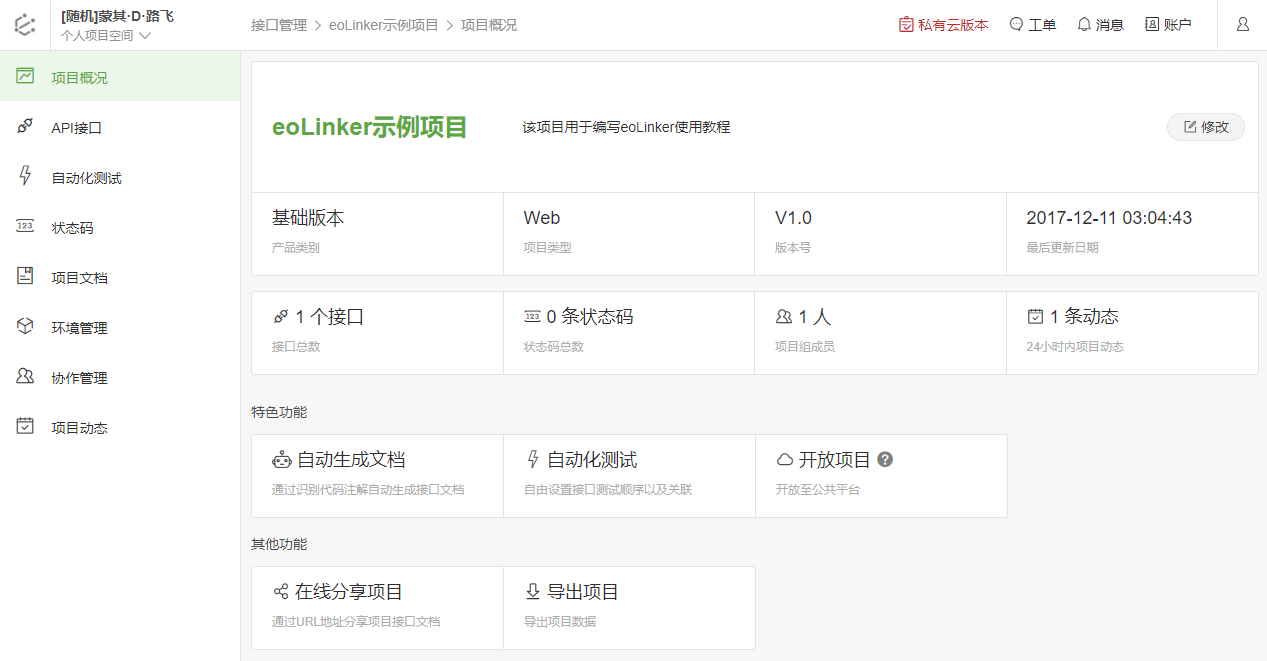Image resolution: width=1267 pixels, height=661 pixels.
Task: View 项目动态 in the sidebar
Action: [x=120, y=427]
